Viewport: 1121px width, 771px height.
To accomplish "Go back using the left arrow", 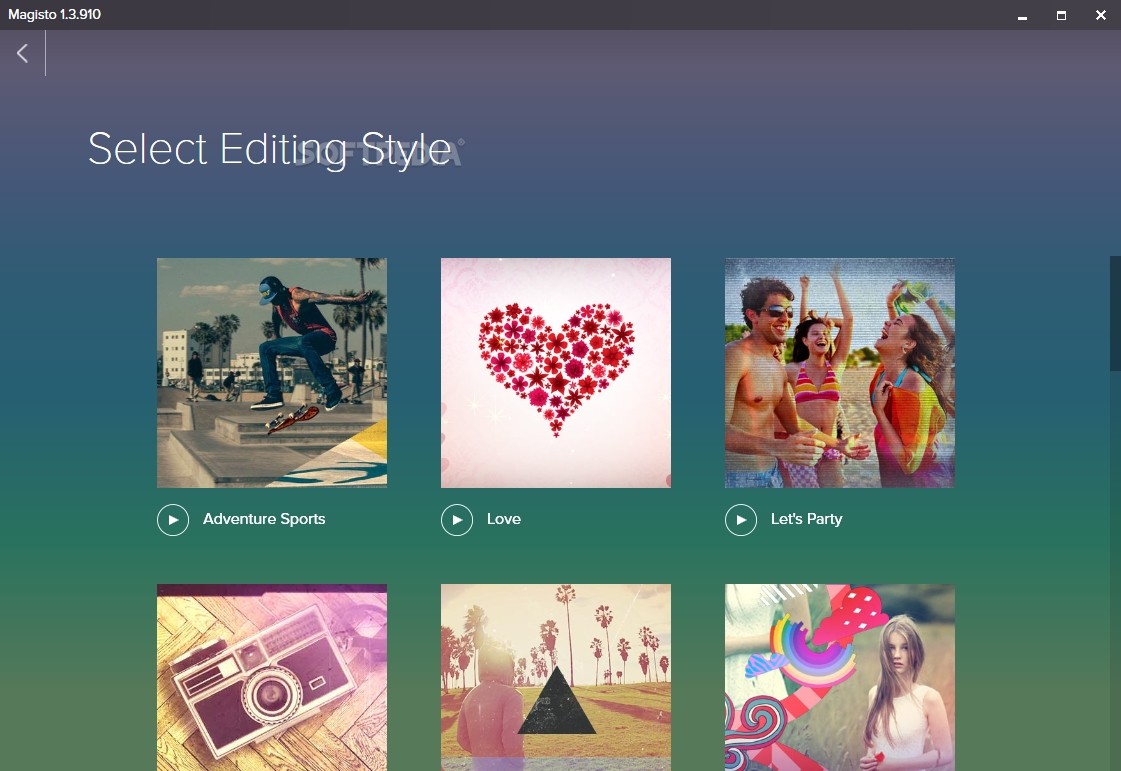I will pyautogui.click(x=23, y=53).
